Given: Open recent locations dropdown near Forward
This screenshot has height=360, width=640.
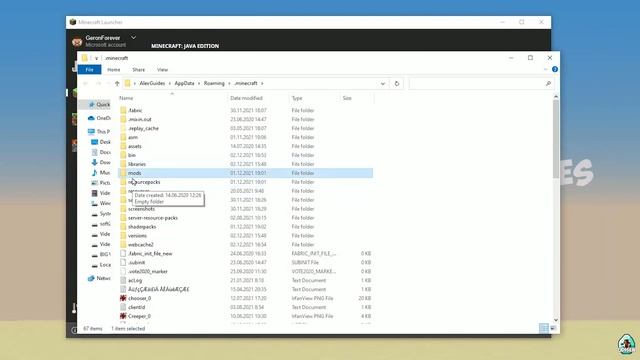Looking at the screenshot, I should click(108, 83).
